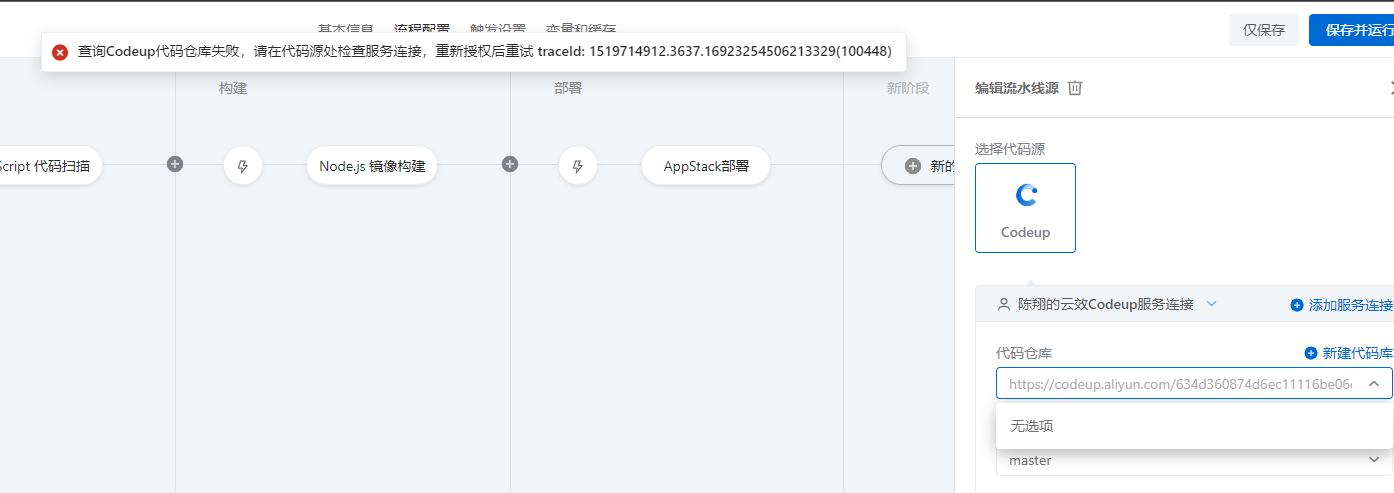Open the AppStack部署 task node
This screenshot has height=493, width=1394.
click(706, 166)
